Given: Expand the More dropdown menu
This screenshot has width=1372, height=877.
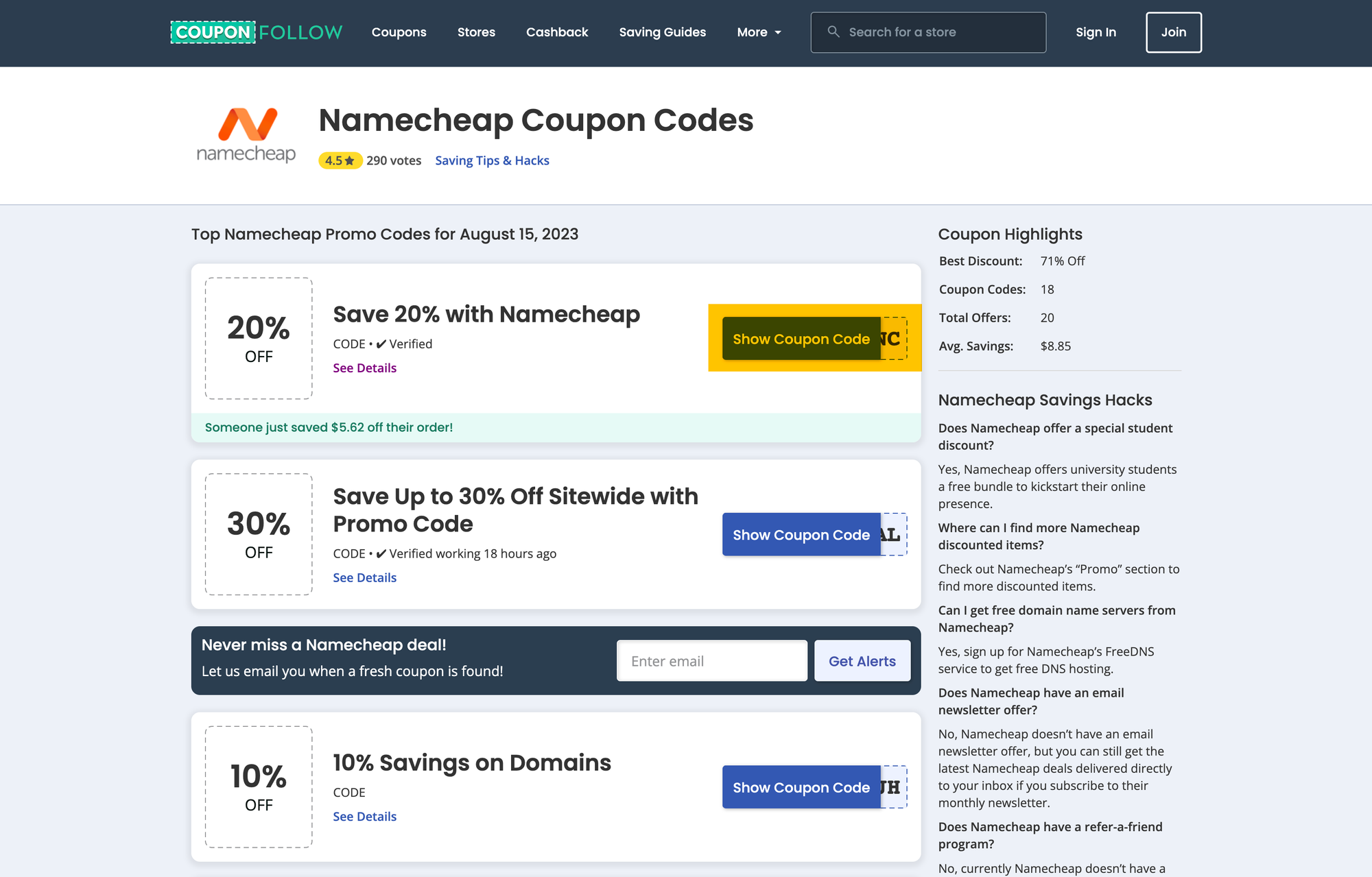Looking at the screenshot, I should tap(759, 32).
